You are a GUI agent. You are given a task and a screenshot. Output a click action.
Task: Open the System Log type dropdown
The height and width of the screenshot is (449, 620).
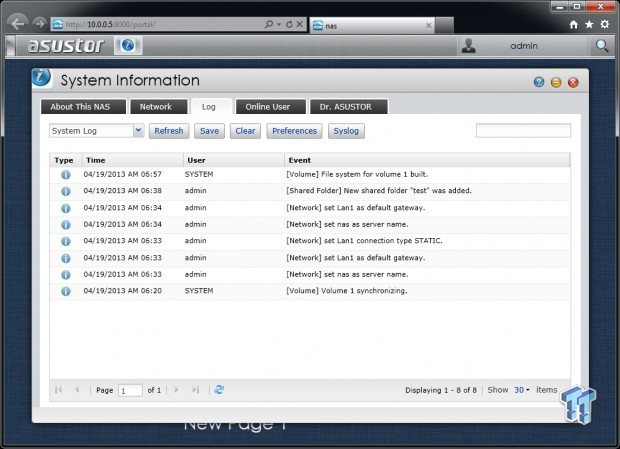pyautogui.click(x=138, y=130)
